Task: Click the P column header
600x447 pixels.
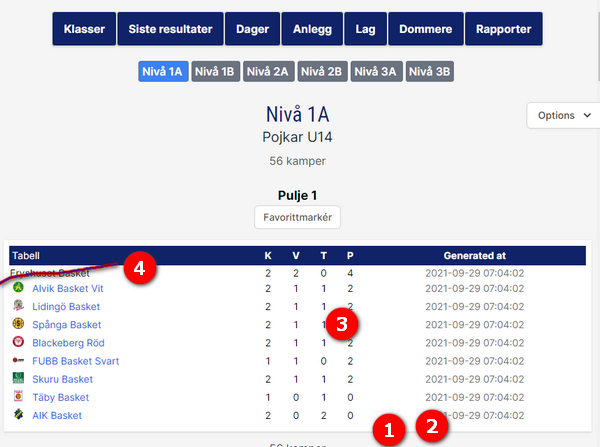Action: [x=350, y=256]
